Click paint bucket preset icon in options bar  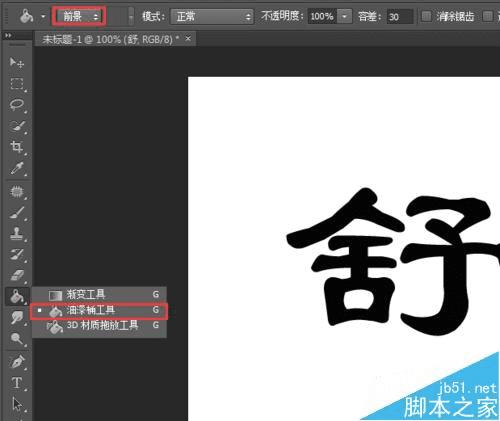point(26,16)
